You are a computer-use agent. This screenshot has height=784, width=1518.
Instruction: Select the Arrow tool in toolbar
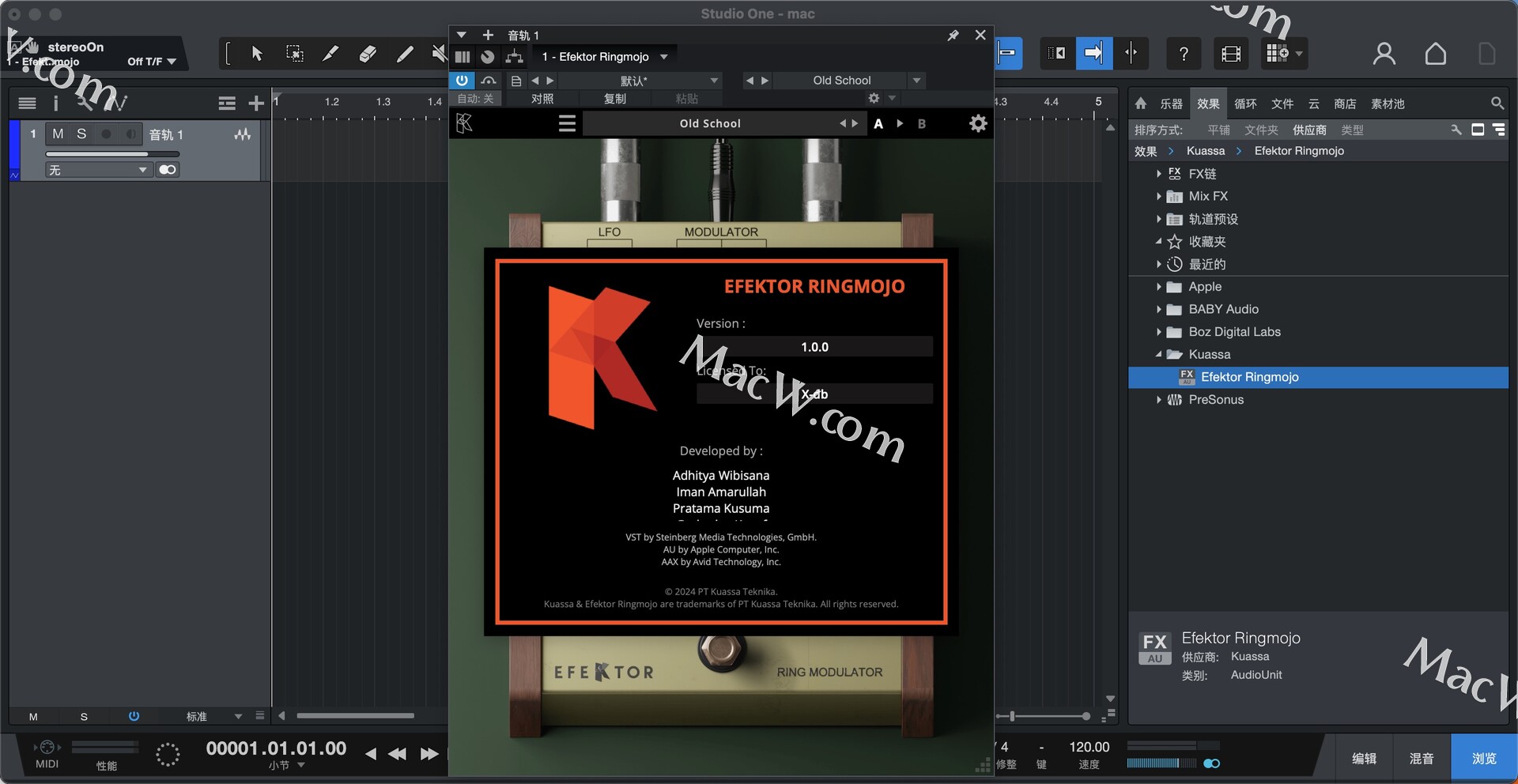(257, 54)
